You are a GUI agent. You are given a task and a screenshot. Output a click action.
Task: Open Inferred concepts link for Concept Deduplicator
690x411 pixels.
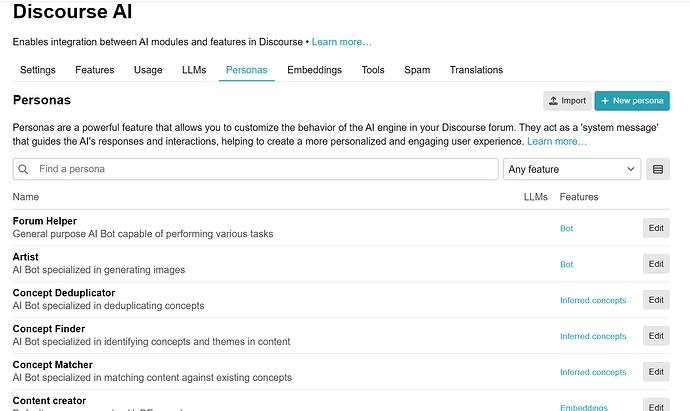(x=593, y=300)
